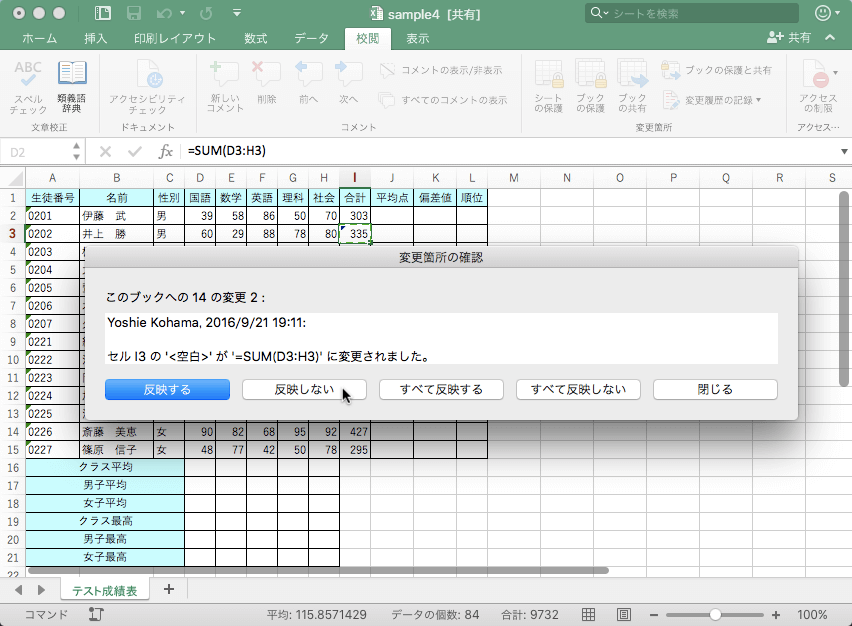Image resolution: width=852 pixels, height=626 pixels.
Task: Click the Spell Check (スペルチェック) icon
Action: (28, 87)
